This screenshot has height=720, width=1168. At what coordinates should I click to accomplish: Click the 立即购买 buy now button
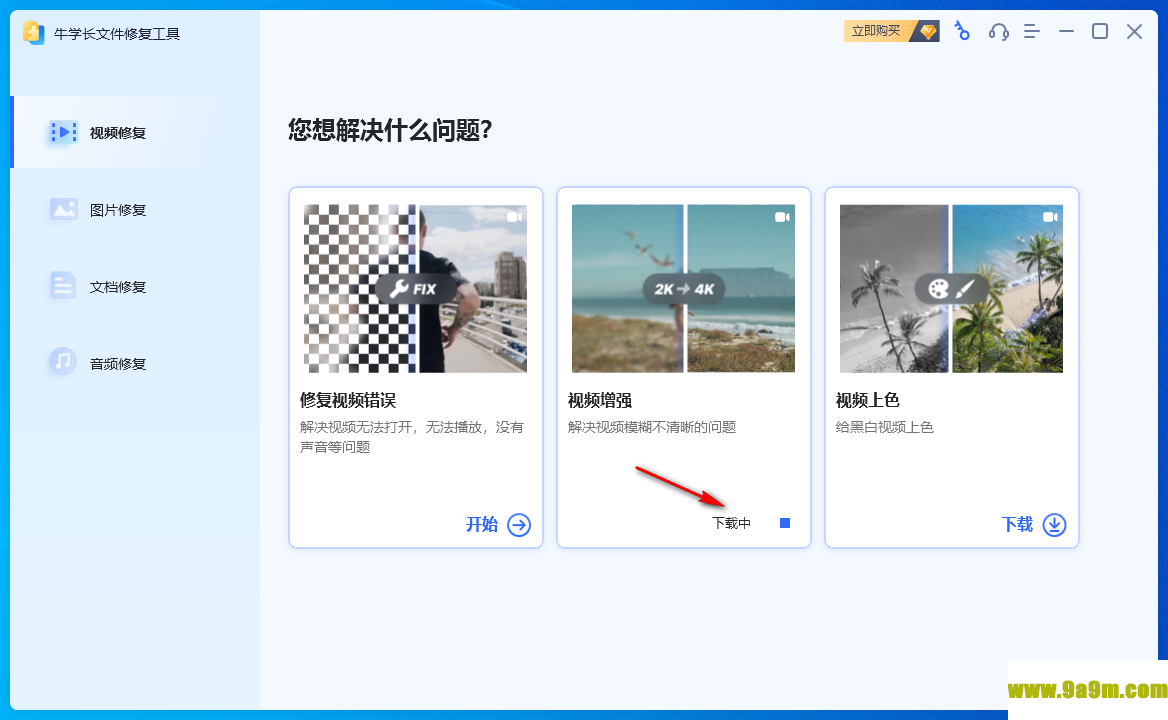tap(892, 31)
